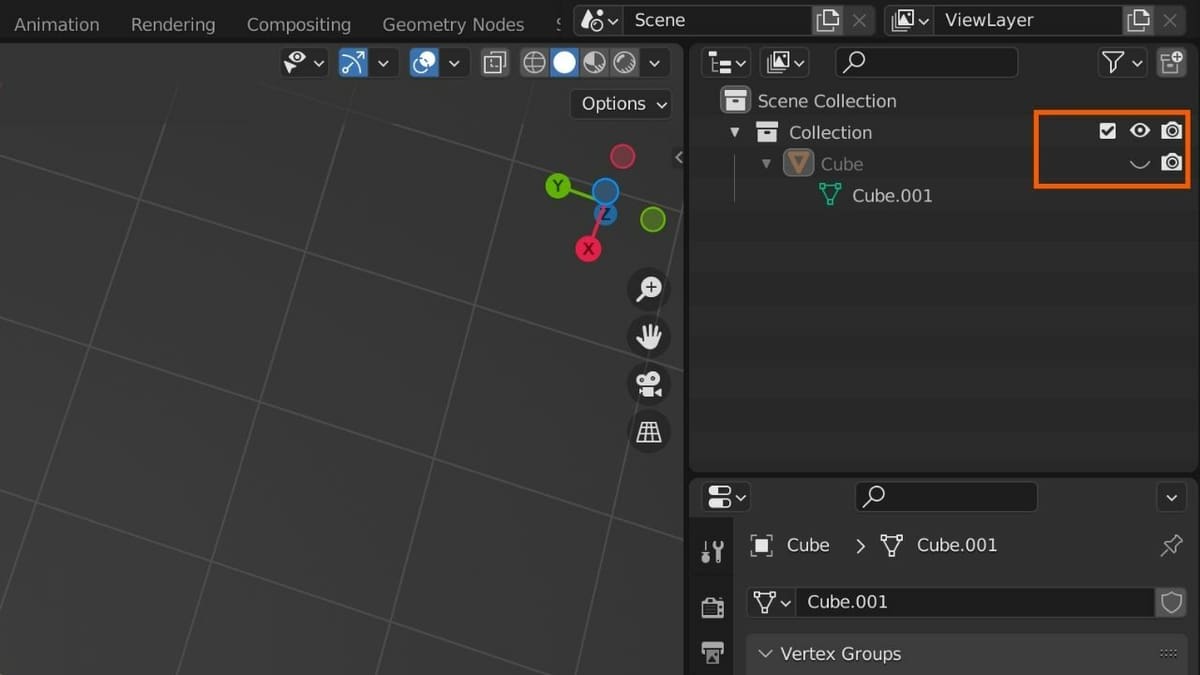Disable Collection render camera icon

[x=1171, y=131]
